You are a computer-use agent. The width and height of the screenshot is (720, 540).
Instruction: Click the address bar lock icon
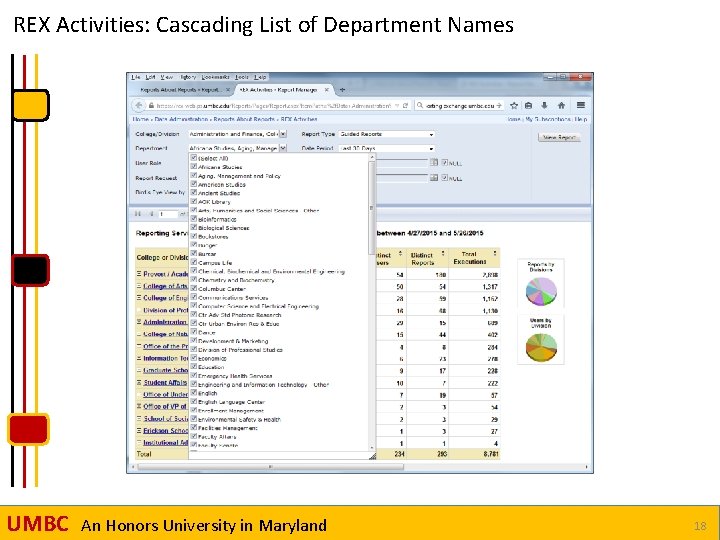151,106
